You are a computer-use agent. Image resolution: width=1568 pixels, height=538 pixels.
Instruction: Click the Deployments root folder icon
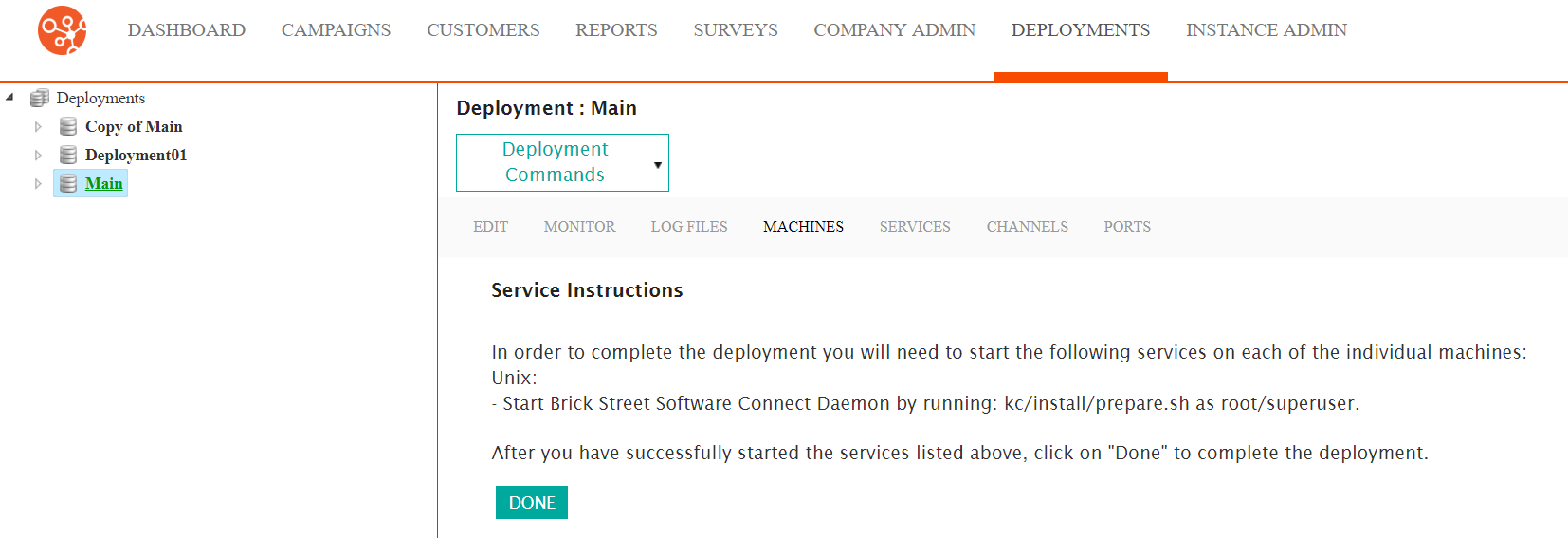pos(39,98)
